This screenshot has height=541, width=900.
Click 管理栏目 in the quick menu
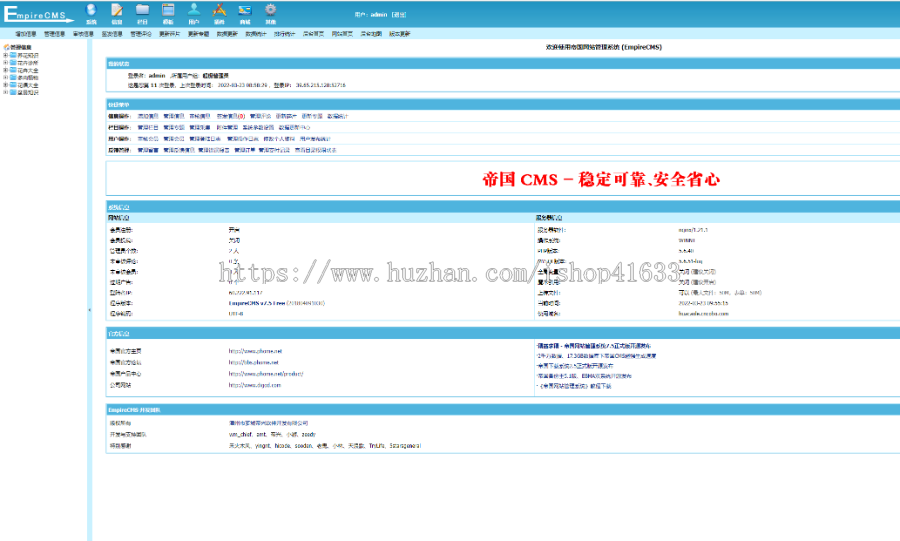tap(148, 127)
